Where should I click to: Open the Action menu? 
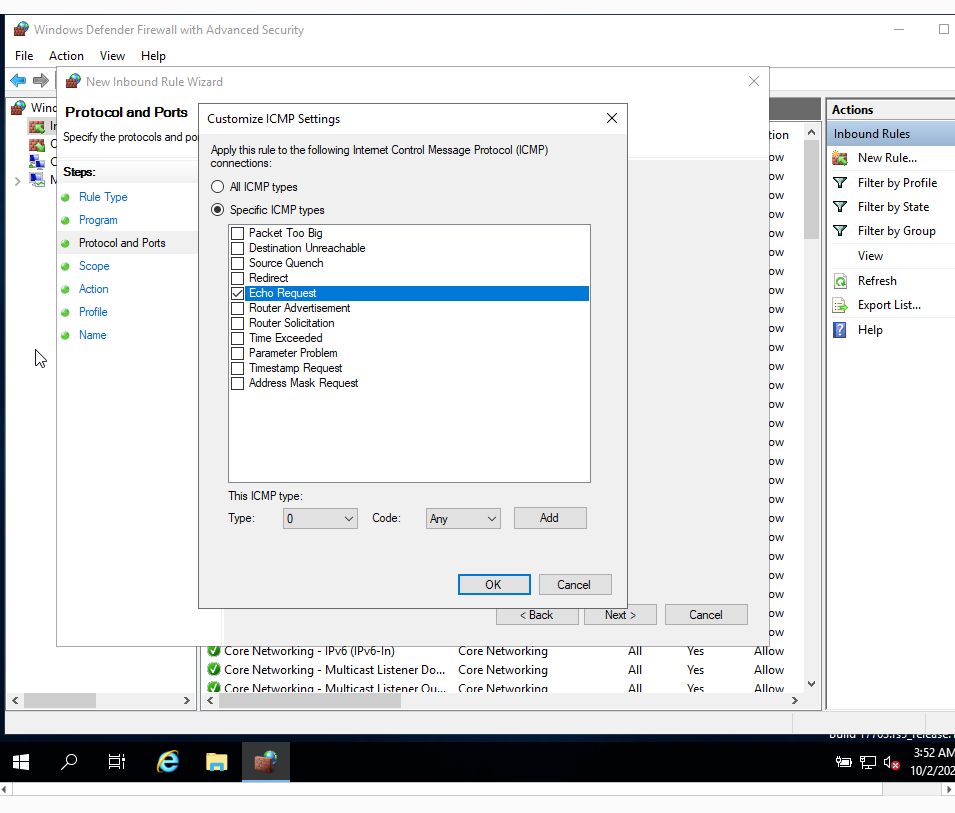click(x=66, y=56)
